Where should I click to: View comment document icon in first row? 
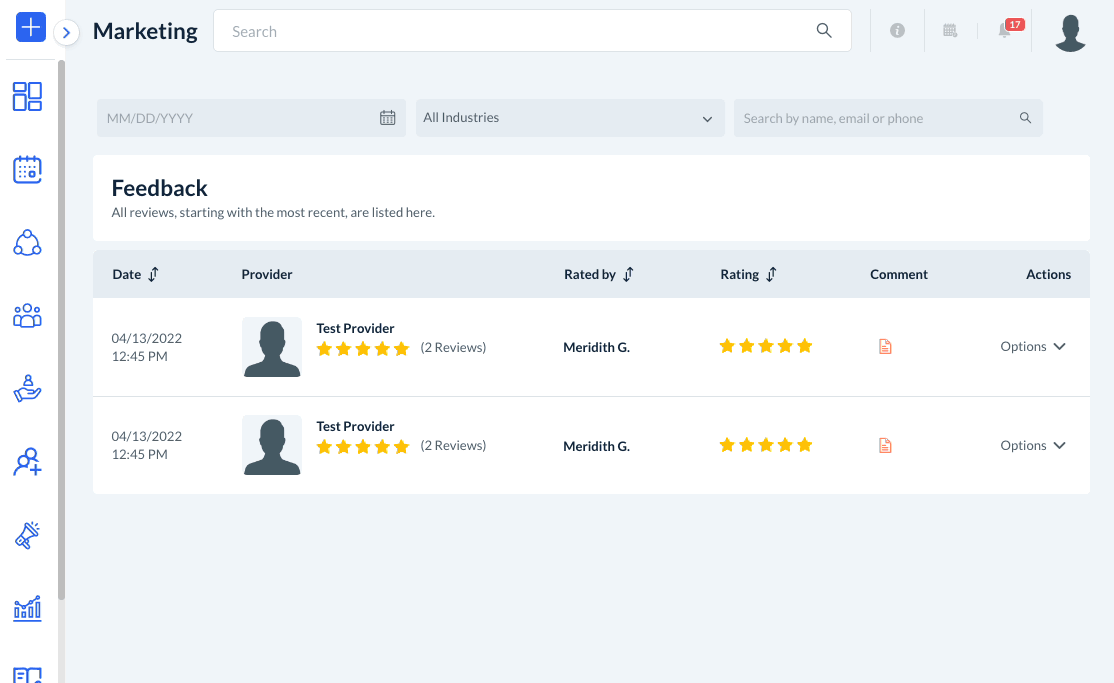tap(884, 347)
